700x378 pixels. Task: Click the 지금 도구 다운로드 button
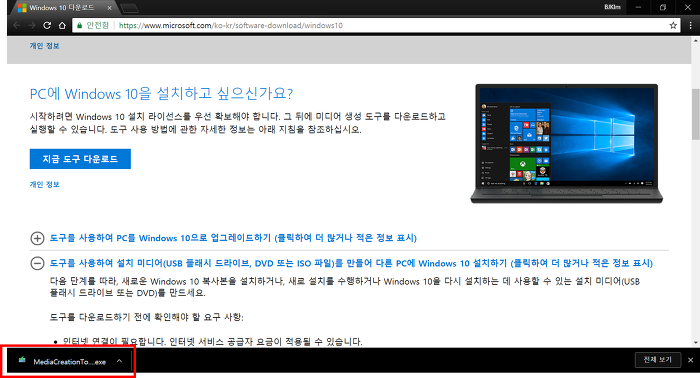pyautogui.click(x=80, y=159)
